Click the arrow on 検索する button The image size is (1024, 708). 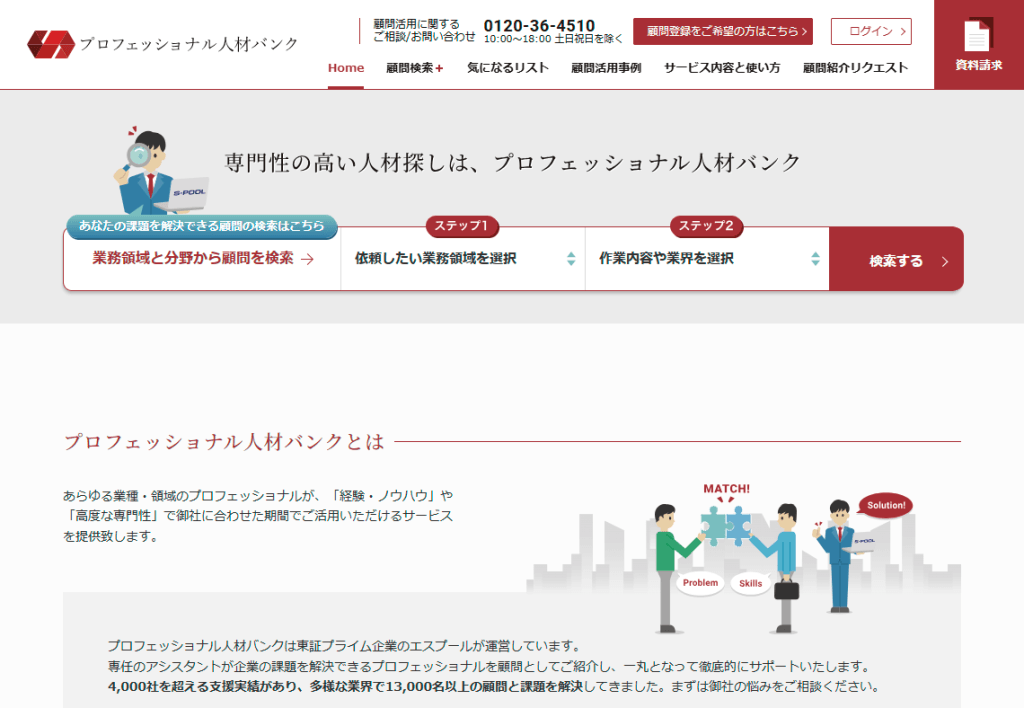(944, 261)
